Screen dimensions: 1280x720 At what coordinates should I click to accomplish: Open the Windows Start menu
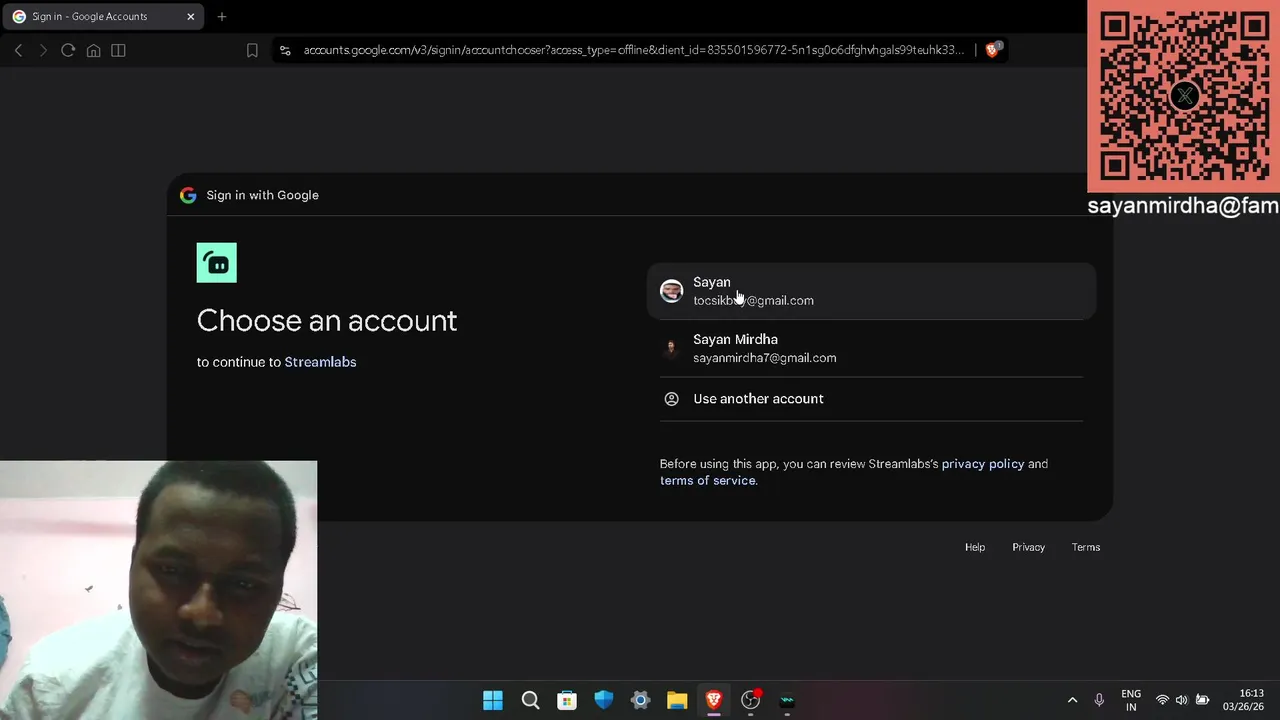pyautogui.click(x=493, y=700)
